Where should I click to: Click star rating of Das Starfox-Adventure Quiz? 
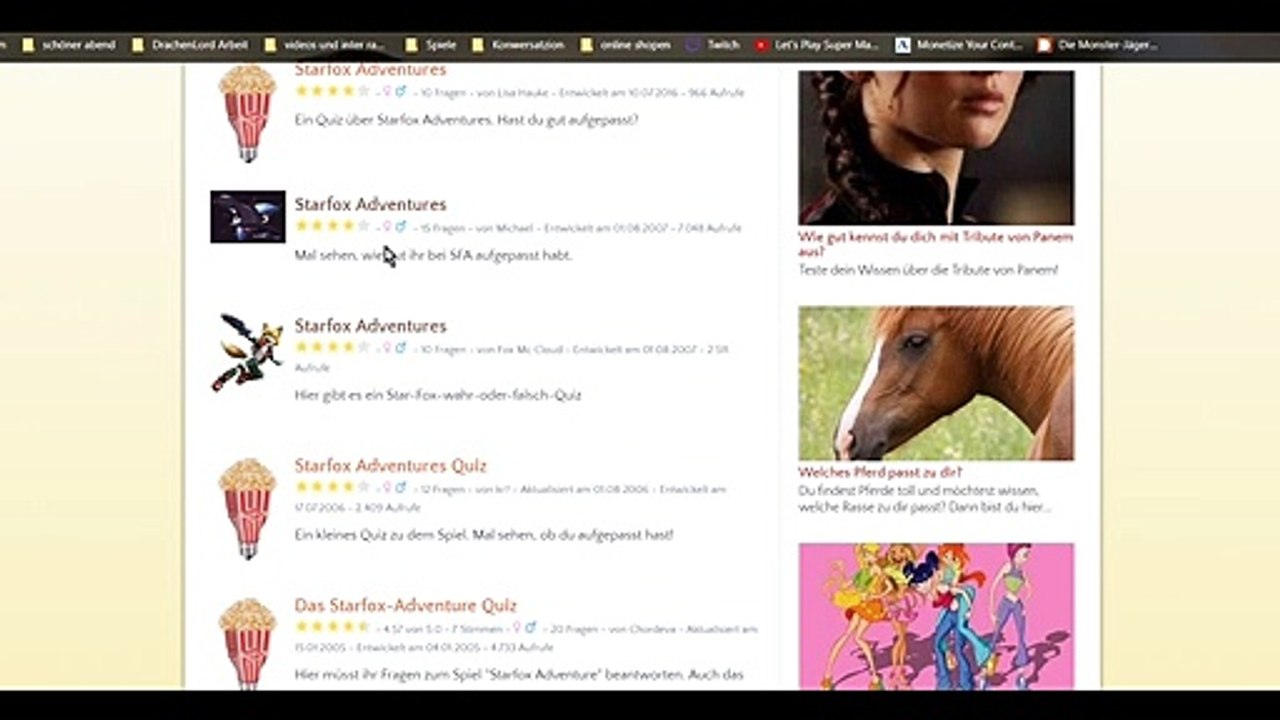click(x=332, y=628)
